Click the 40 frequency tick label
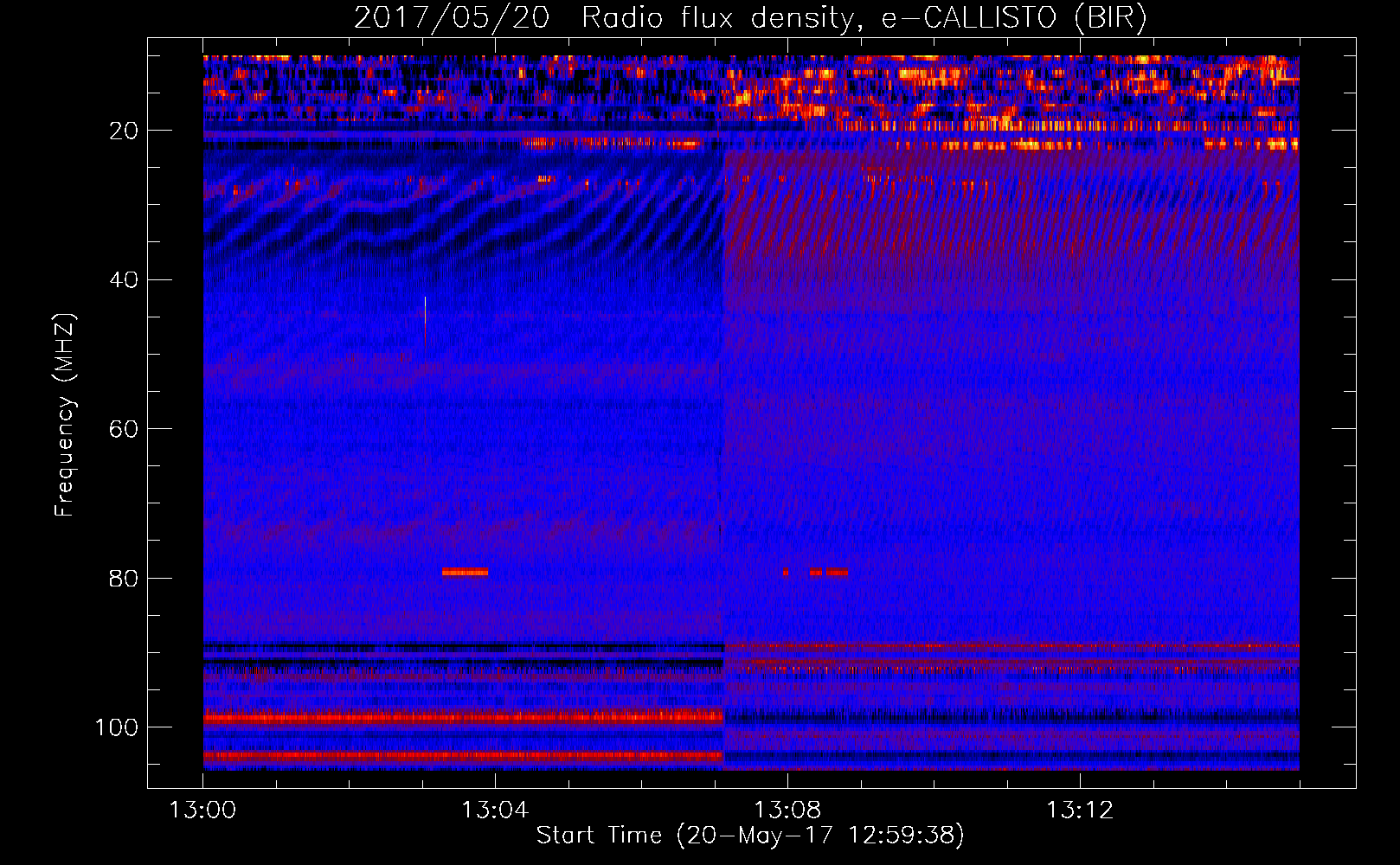Image resolution: width=1400 pixels, height=865 pixels. [x=124, y=280]
